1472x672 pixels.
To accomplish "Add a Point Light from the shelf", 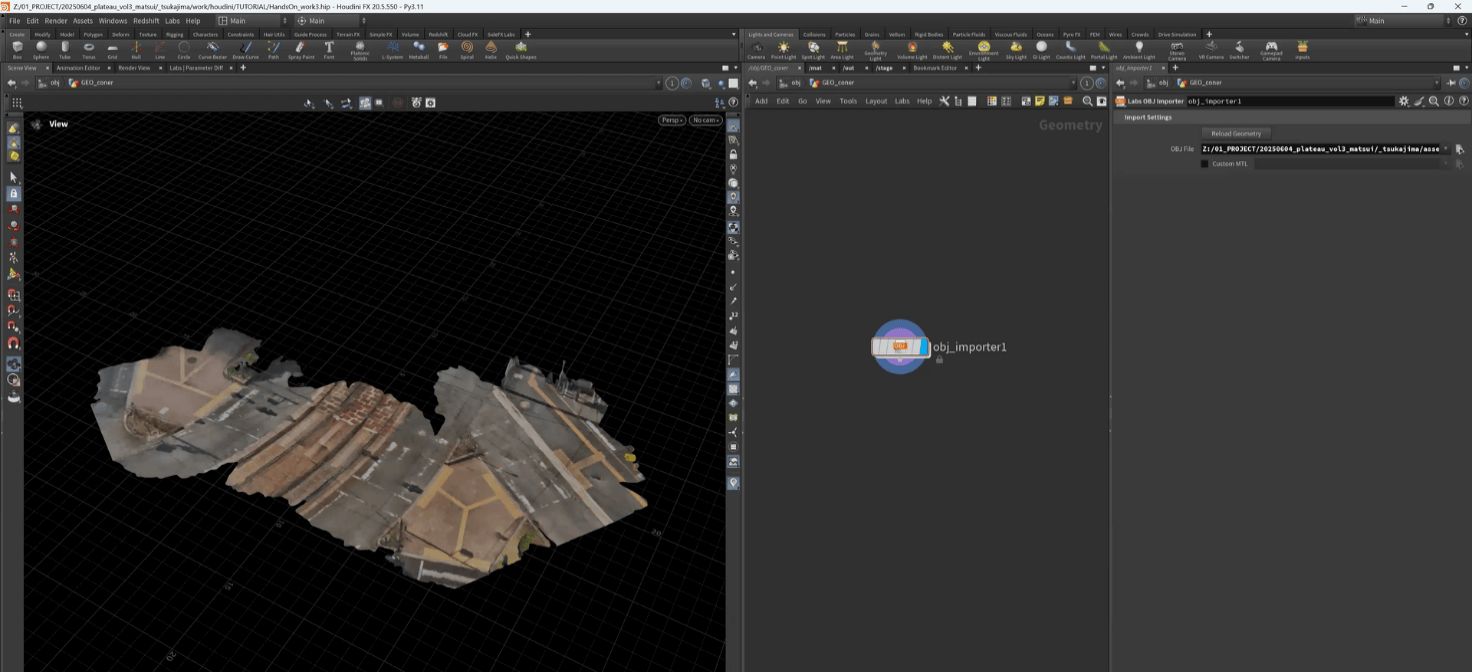I will point(783,49).
